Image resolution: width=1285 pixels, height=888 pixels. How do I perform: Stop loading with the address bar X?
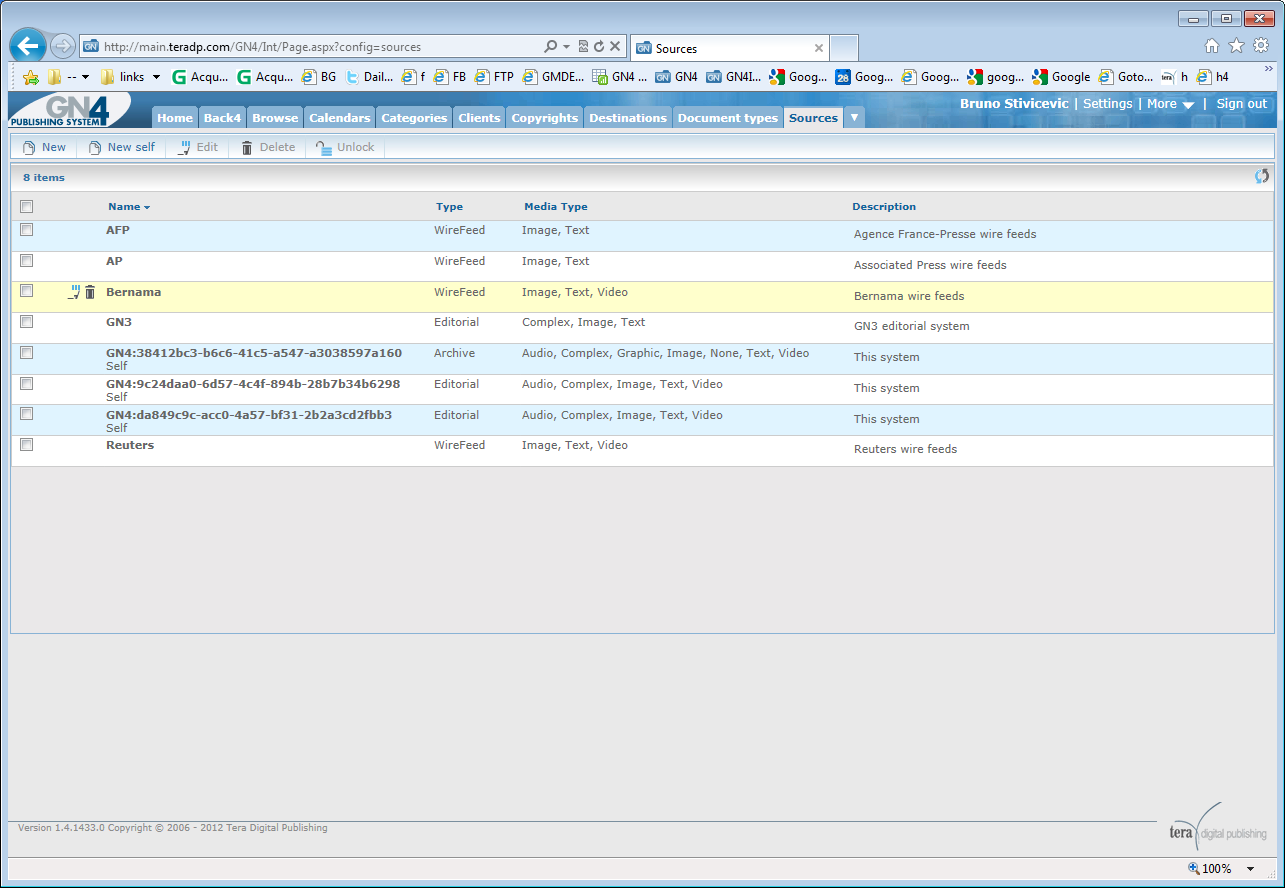pos(615,47)
